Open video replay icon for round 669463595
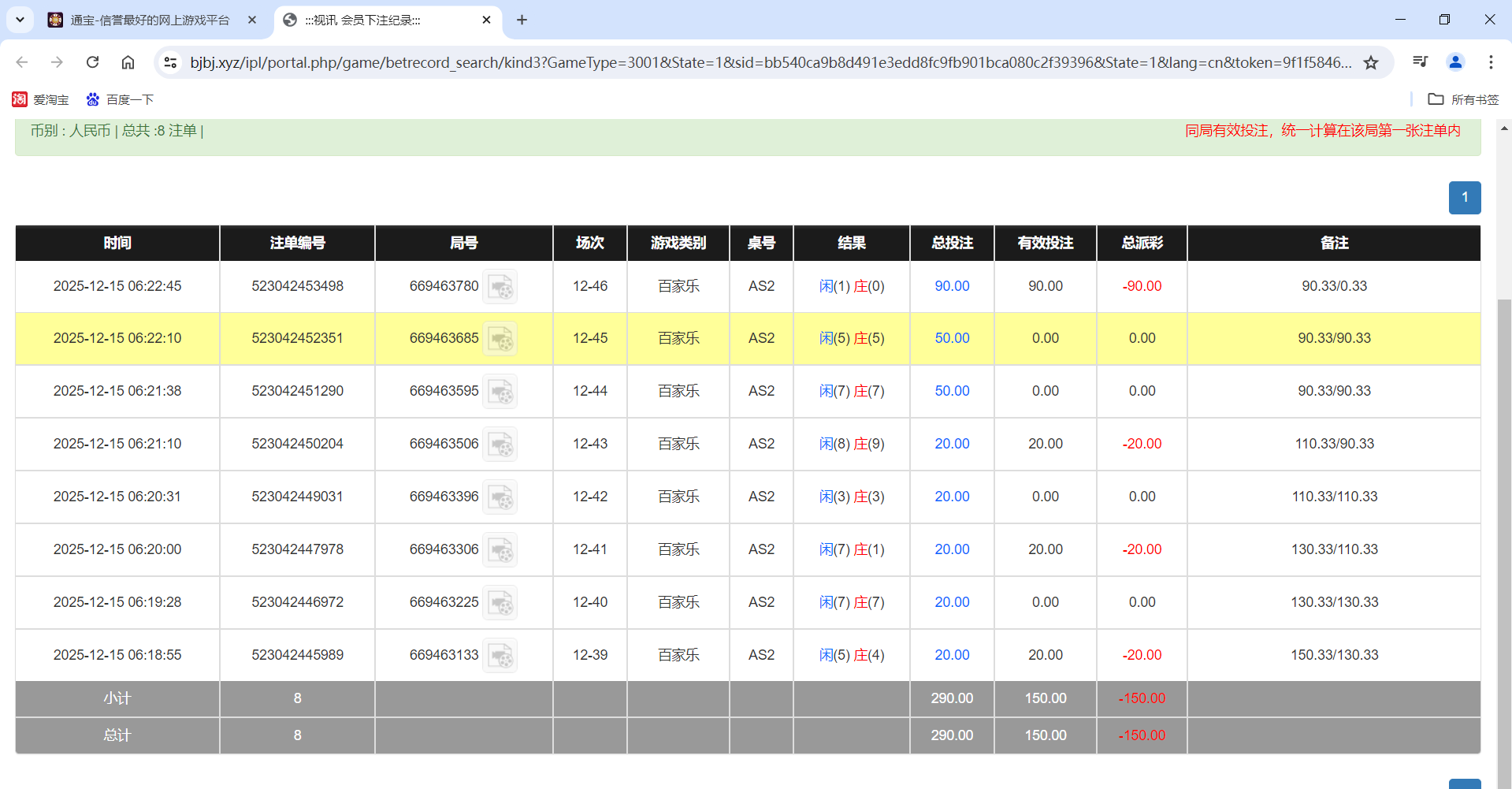Viewport: 1512px width, 789px height. 500,392
